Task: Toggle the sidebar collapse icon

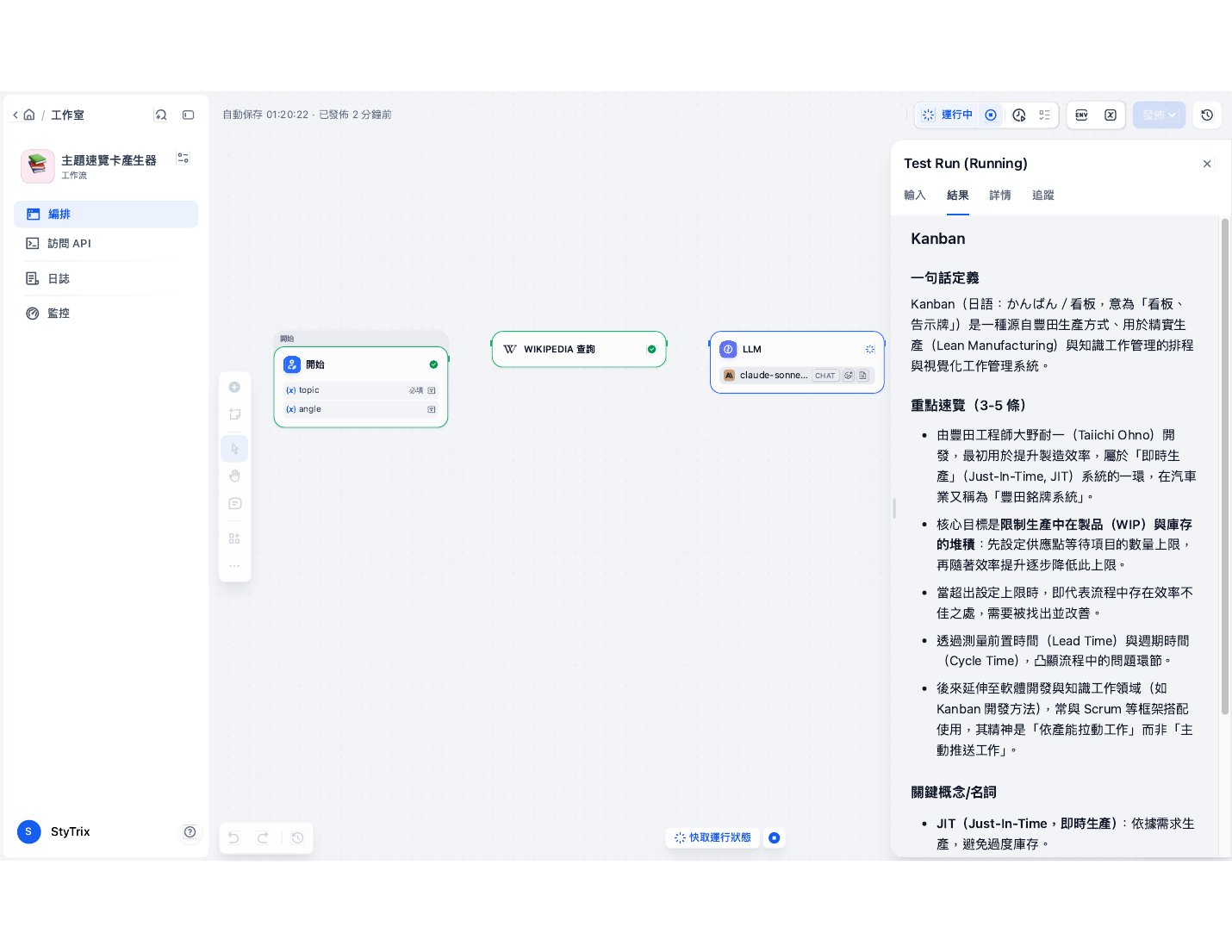Action: coord(189,115)
